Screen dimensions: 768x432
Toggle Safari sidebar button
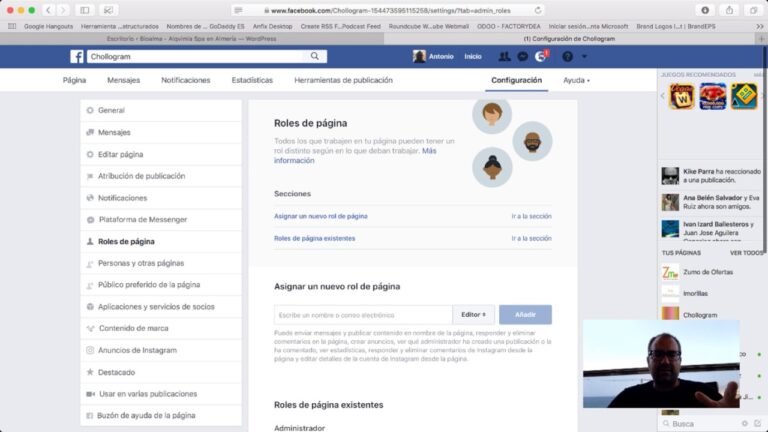coord(85,10)
